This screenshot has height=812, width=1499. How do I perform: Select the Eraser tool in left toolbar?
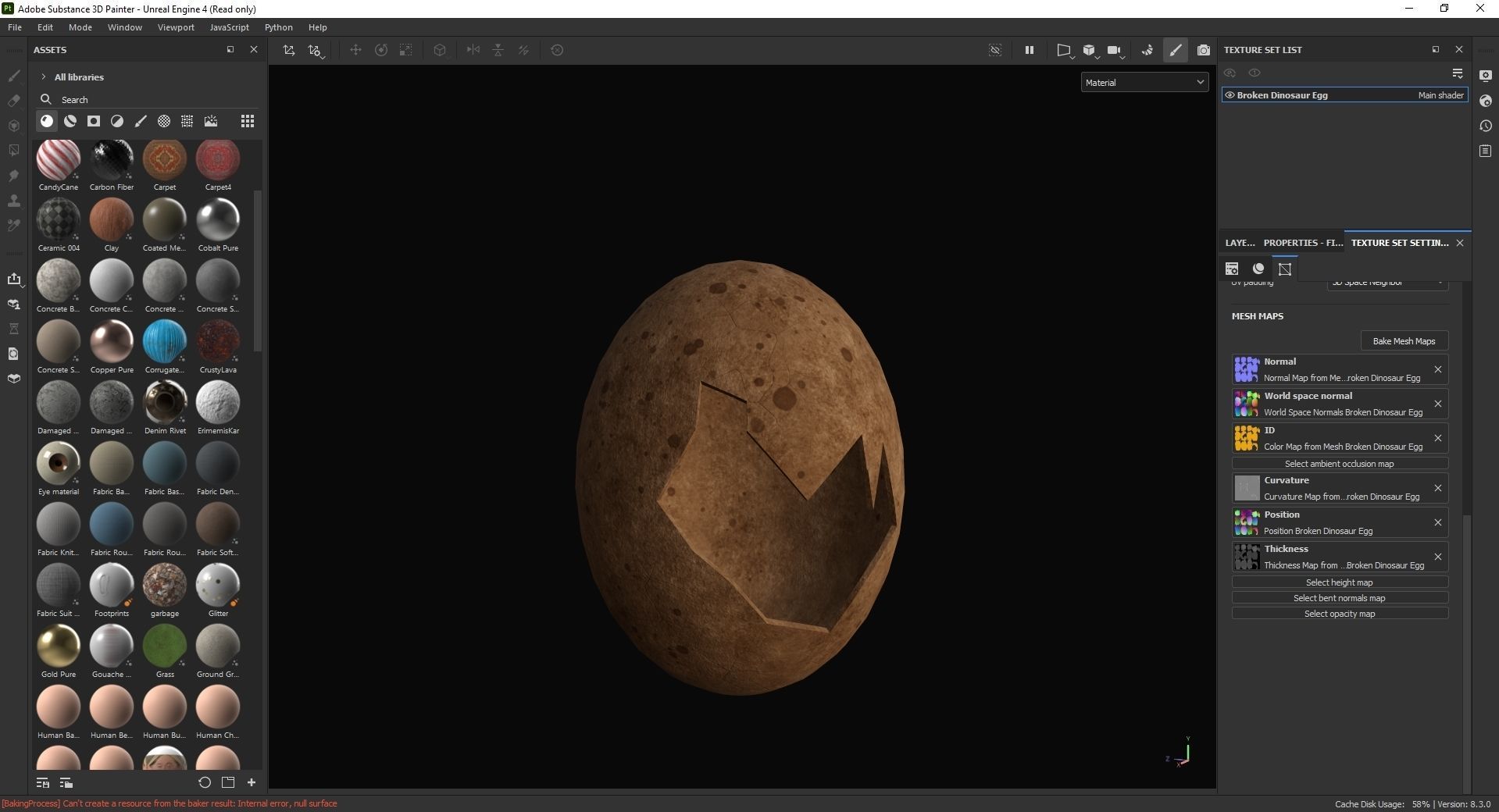pos(14,101)
